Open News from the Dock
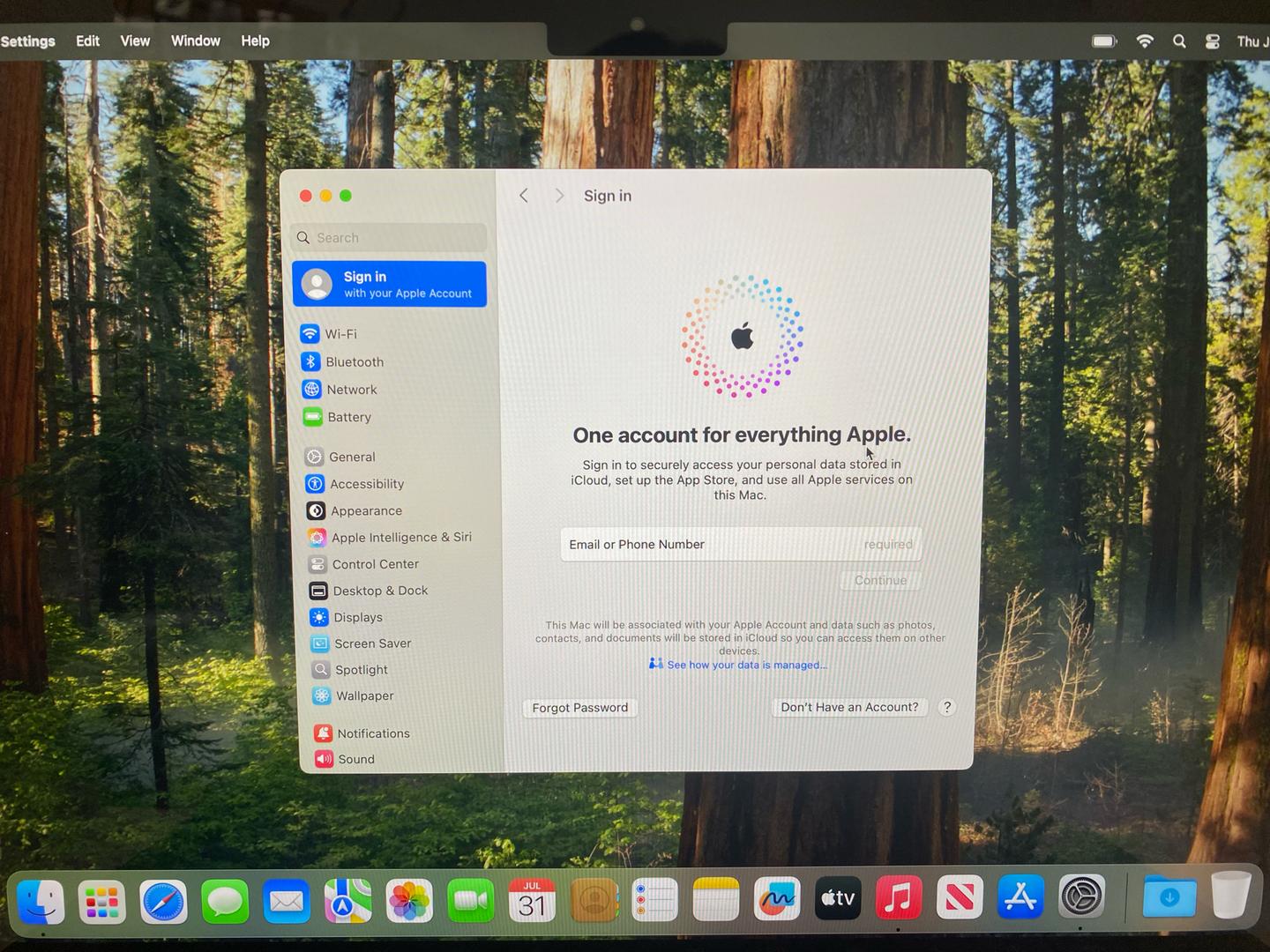This screenshot has height=952, width=1270. [x=960, y=897]
